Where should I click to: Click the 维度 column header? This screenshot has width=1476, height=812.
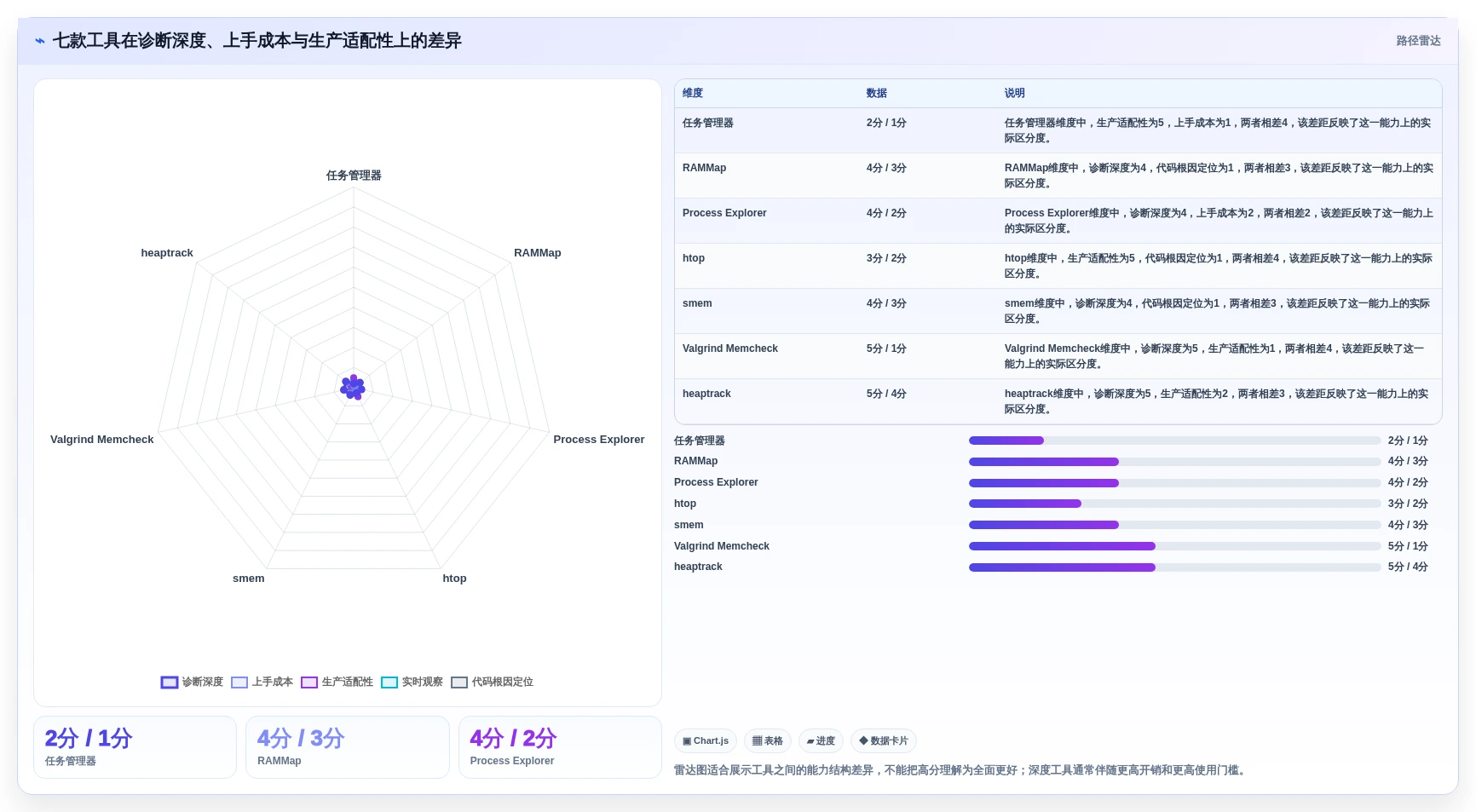coord(693,94)
